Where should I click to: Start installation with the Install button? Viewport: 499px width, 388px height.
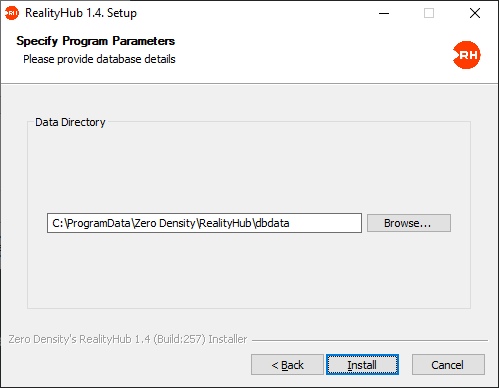click(x=362, y=365)
